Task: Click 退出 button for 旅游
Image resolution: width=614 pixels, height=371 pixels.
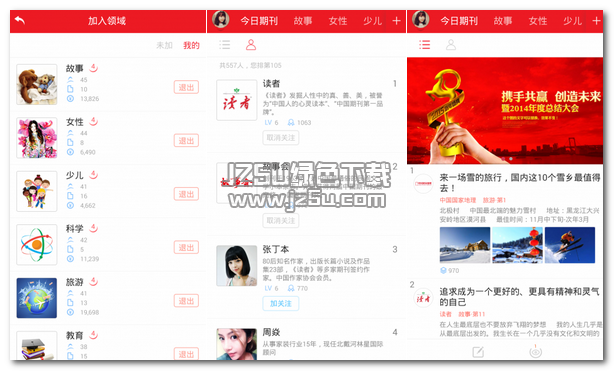Action: (186, 301)
